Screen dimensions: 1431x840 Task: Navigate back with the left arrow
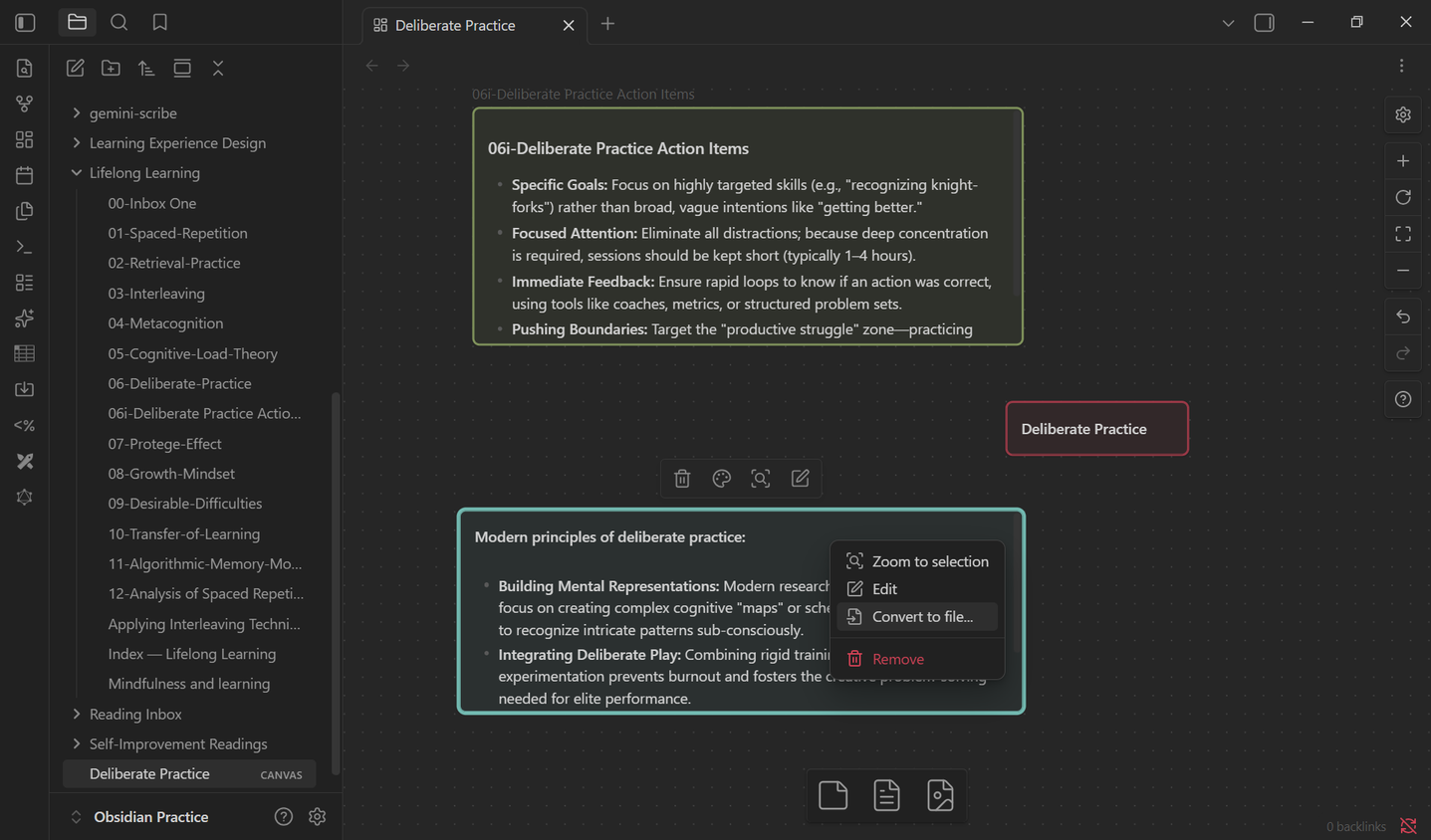point(372,66)
